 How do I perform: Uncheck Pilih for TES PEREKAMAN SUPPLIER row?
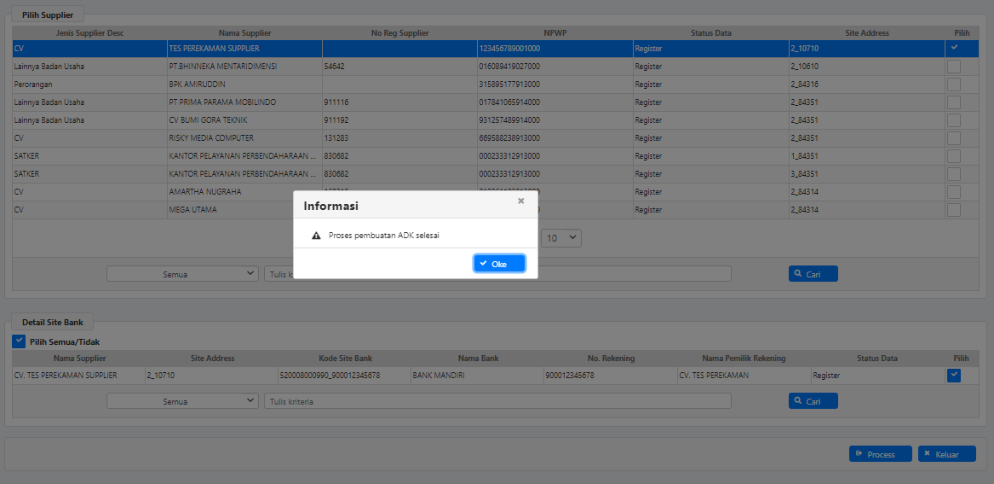click(953, 47)
